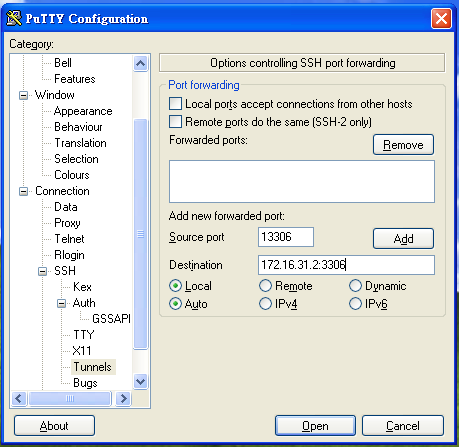
Task: Select the IPv4 radio button
Action: tap(265, 304)
